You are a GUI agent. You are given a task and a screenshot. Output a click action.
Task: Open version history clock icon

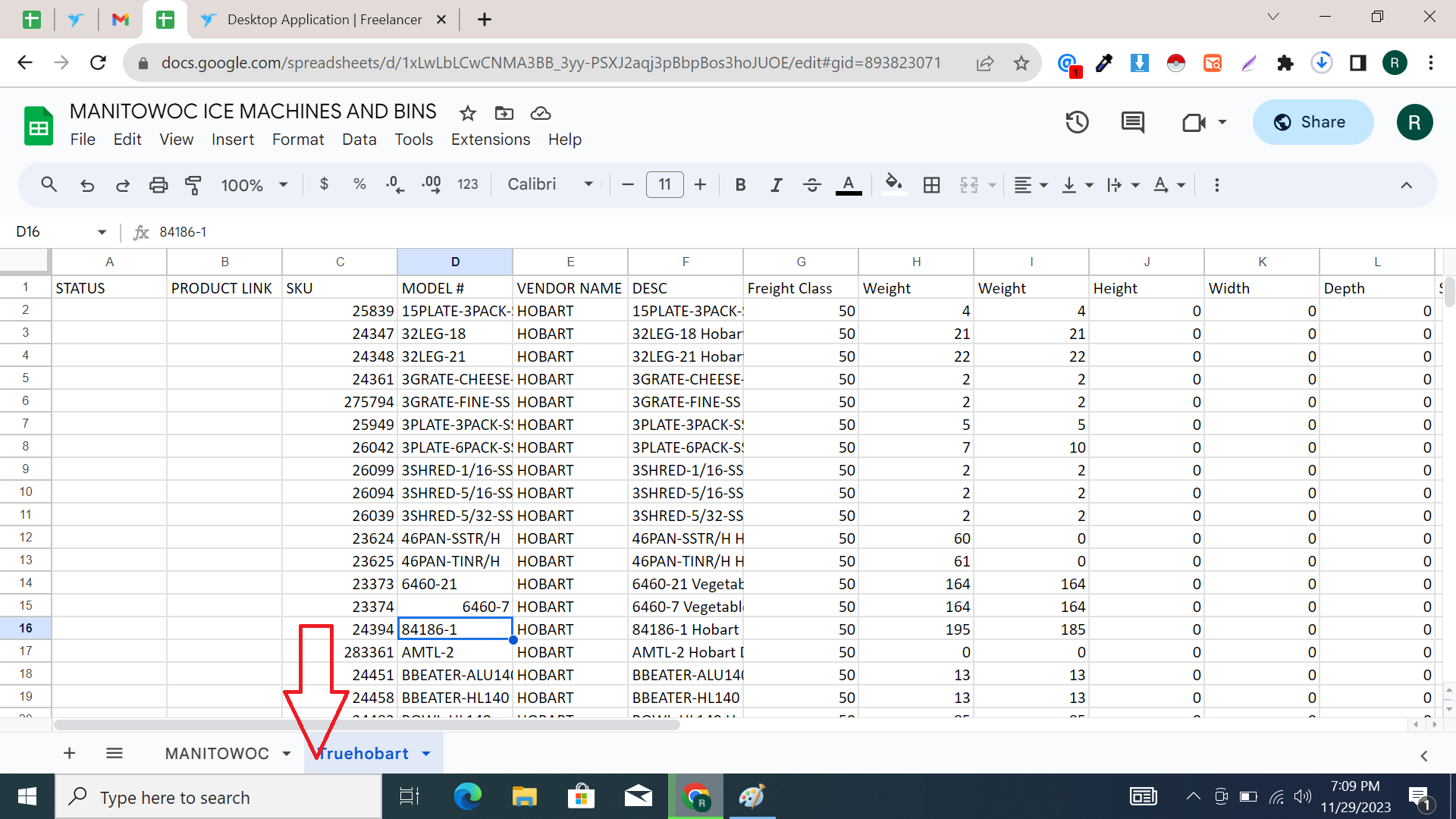click(x=1078, y=122)
